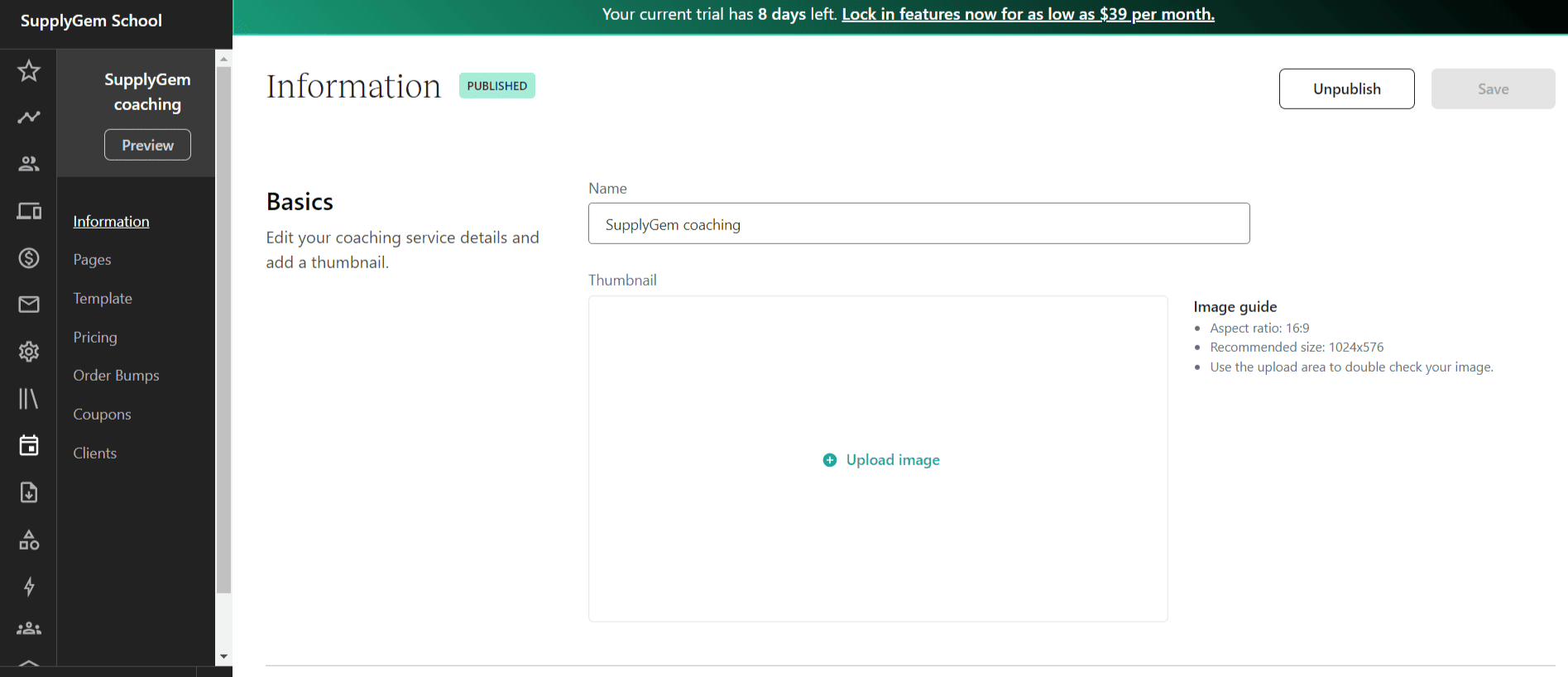Open the Template menu item
Image resolution: width=1568 pixels, height=677 pixels.
coord(103,299)
